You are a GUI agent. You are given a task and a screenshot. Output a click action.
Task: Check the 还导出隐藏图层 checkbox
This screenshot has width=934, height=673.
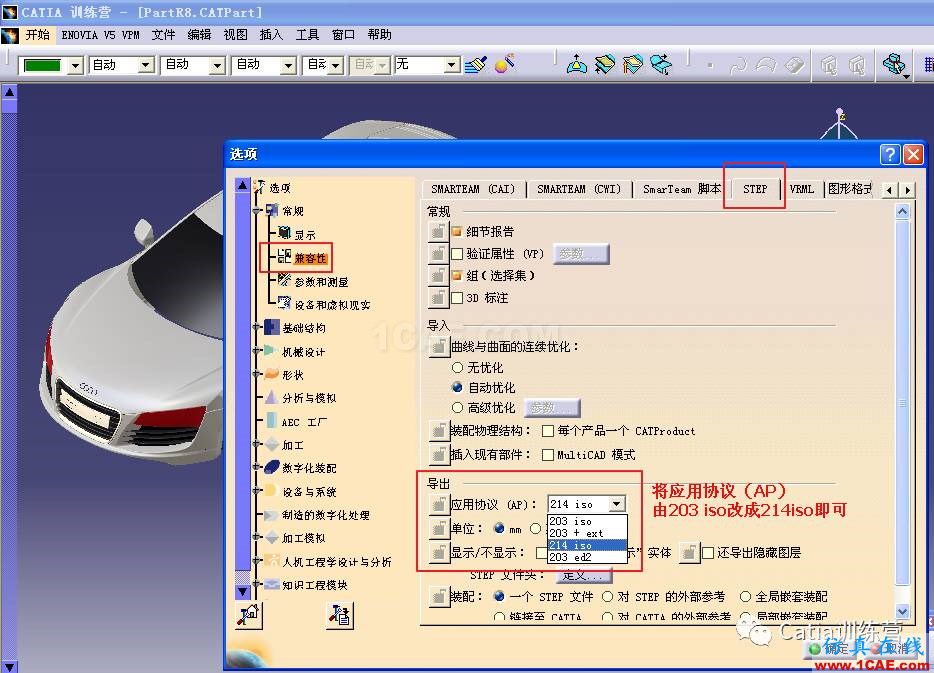pos(708,553)
